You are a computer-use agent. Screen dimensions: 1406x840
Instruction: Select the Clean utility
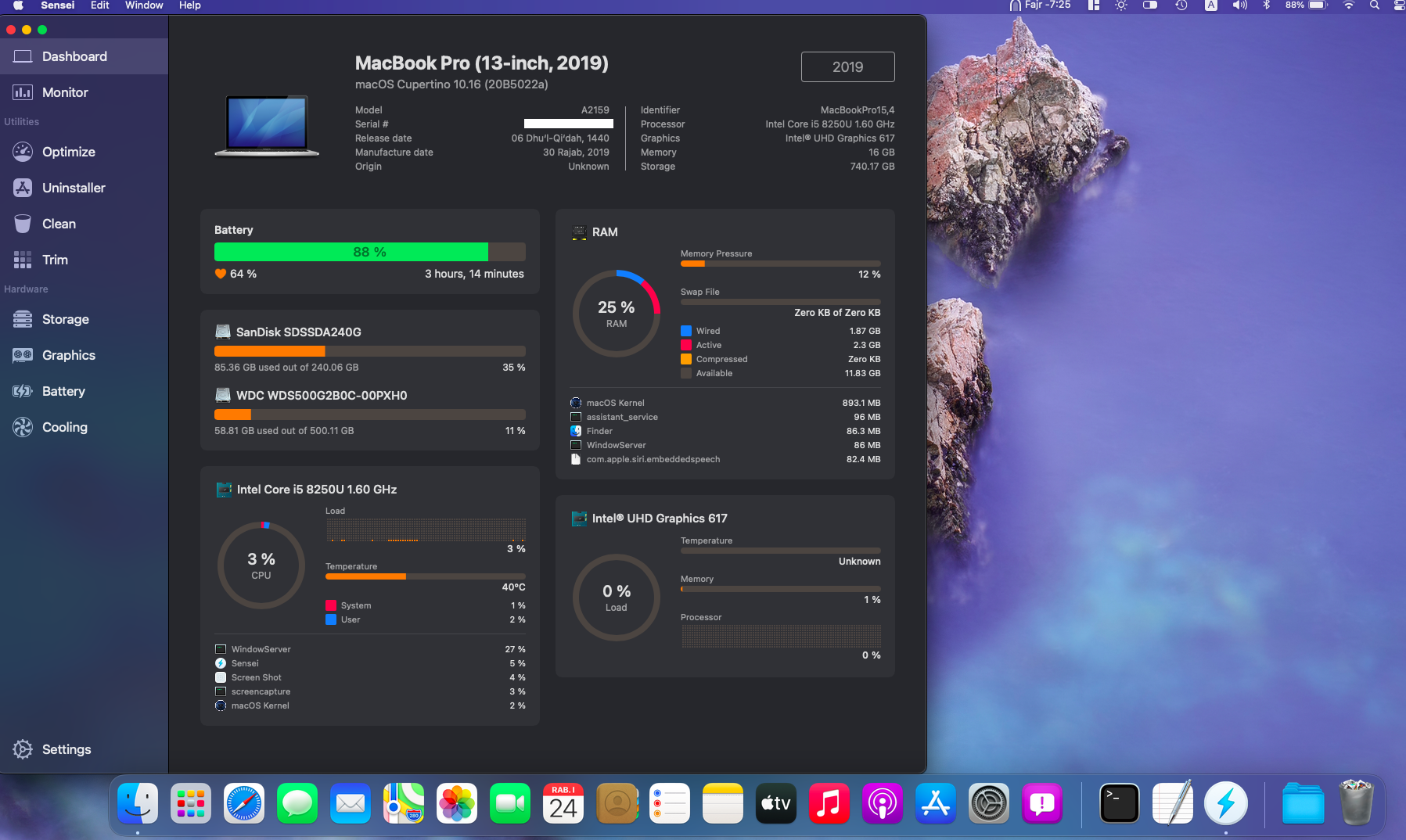(84, 224)
